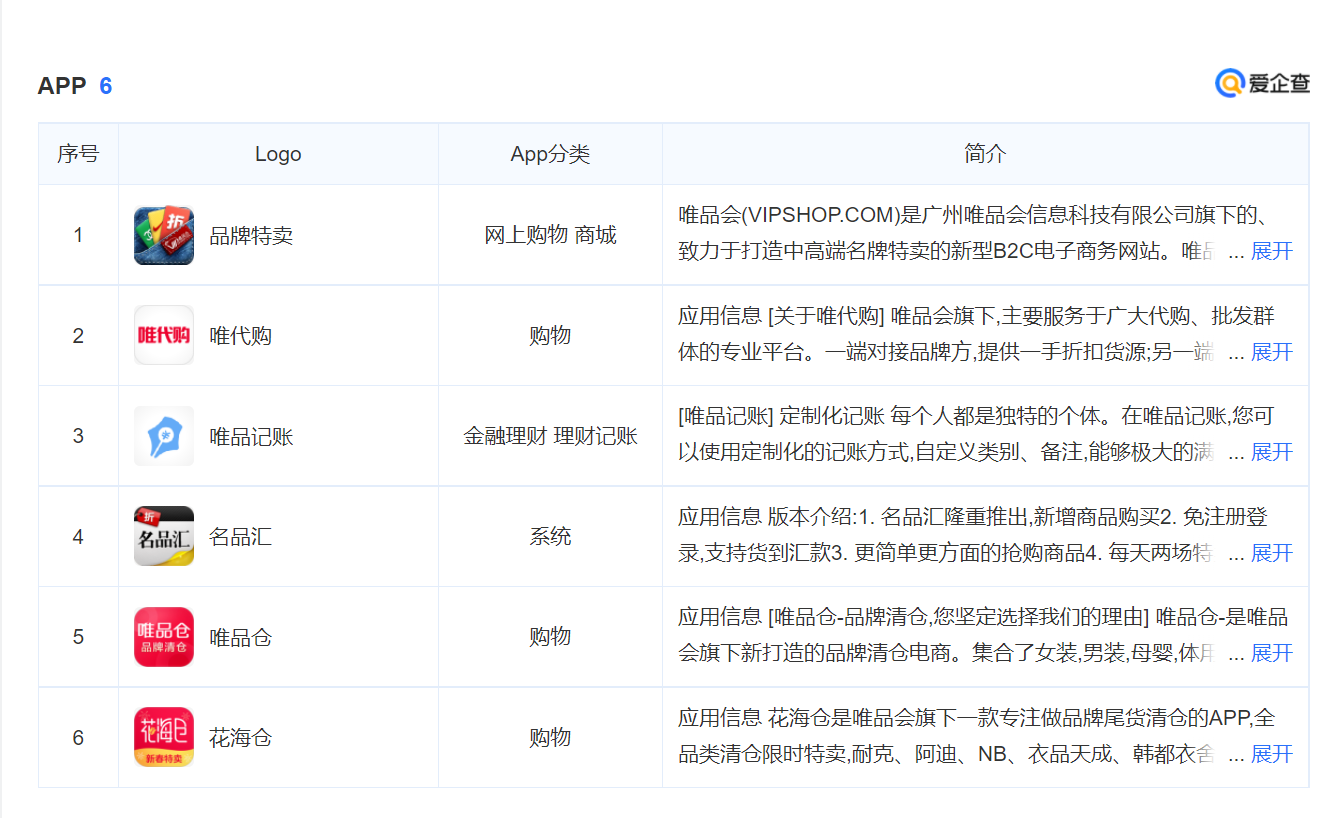Select the app name 花海仓

pyautogui.click(x=240, y=738)
